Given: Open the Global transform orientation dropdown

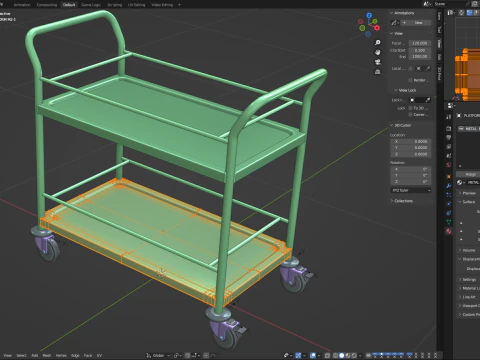Looking at the screenshot, I should click(x=158, y=355).
